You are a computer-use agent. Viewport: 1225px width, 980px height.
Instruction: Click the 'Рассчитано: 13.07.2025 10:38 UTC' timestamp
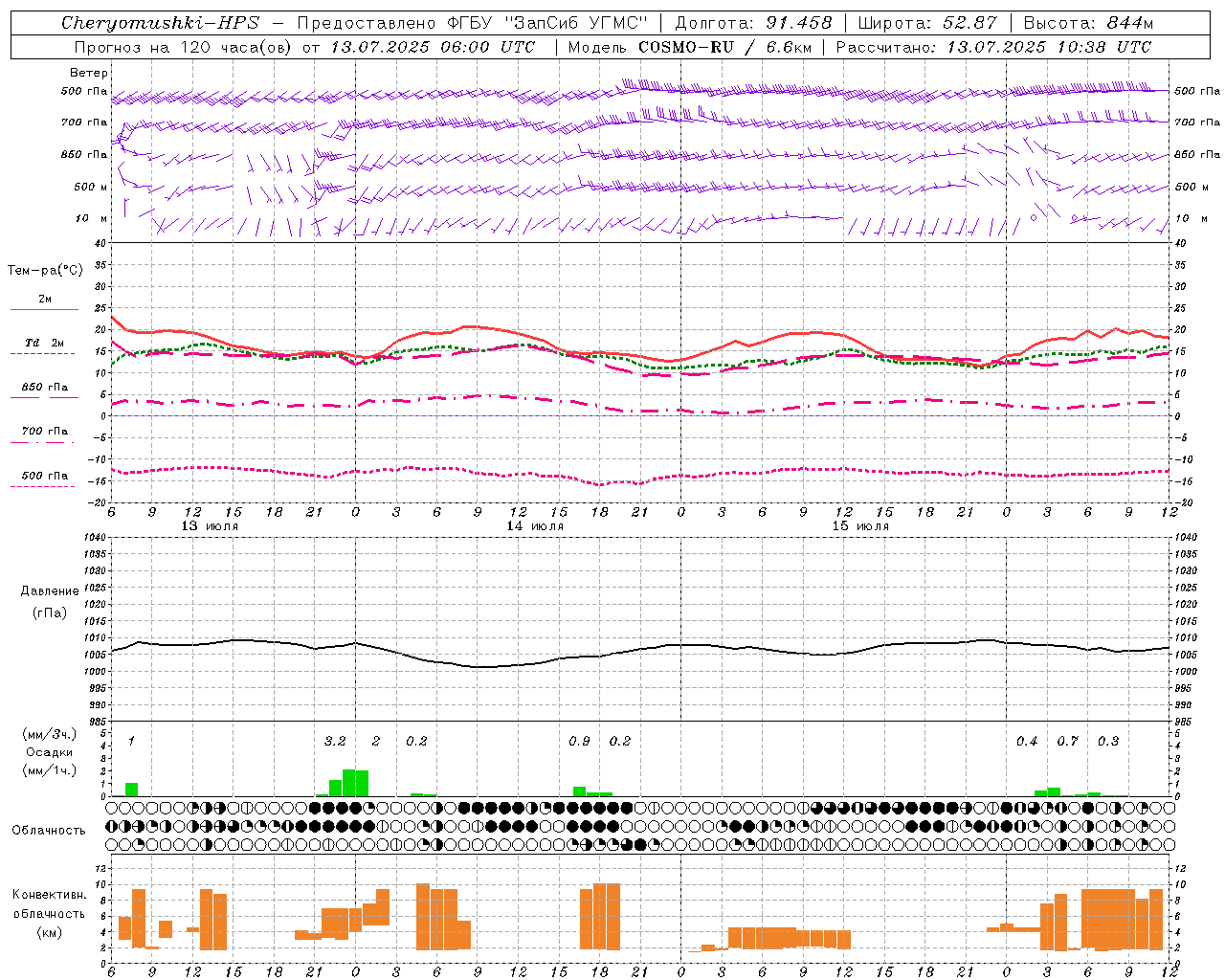993,47
